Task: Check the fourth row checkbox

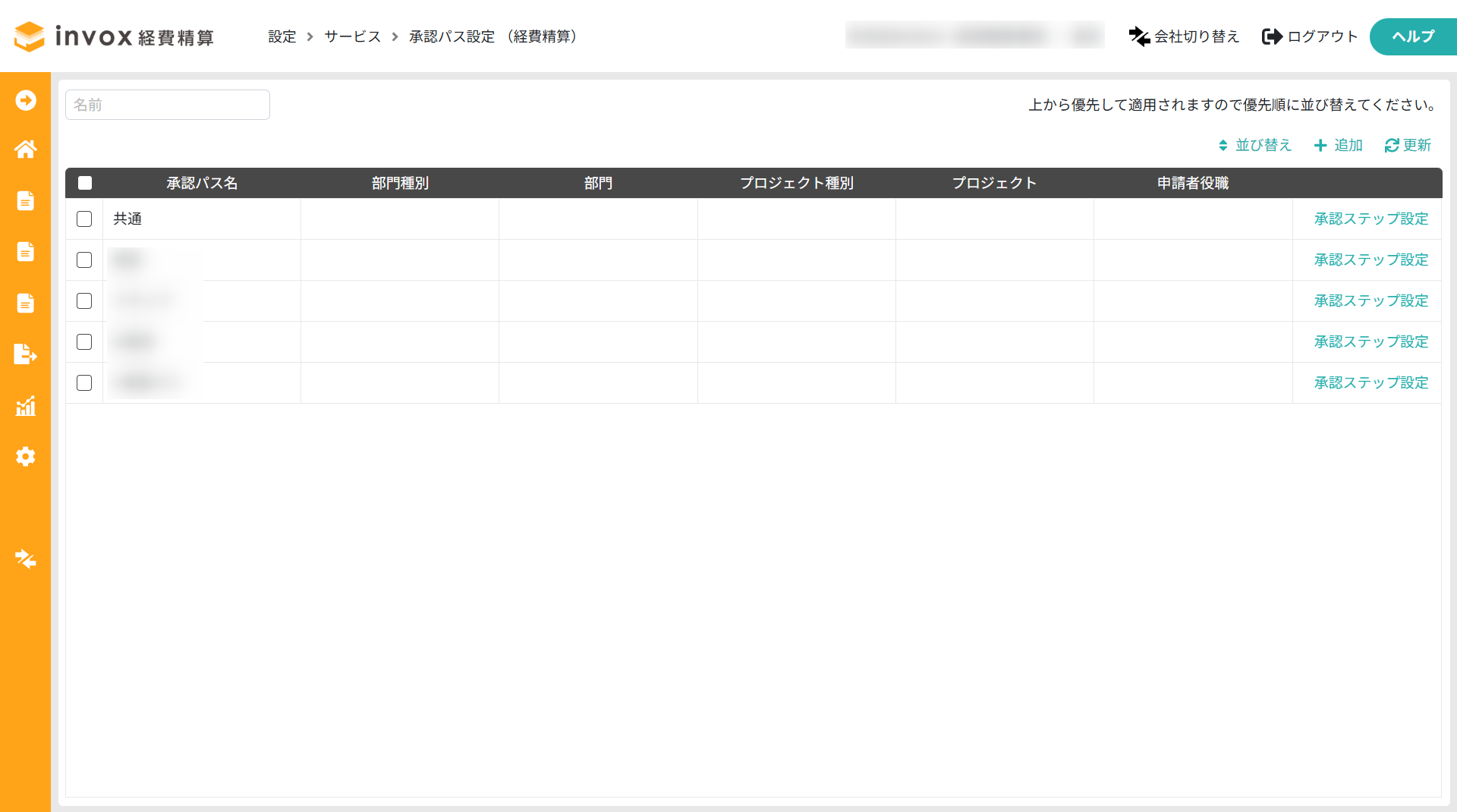Action: [84, 341]
